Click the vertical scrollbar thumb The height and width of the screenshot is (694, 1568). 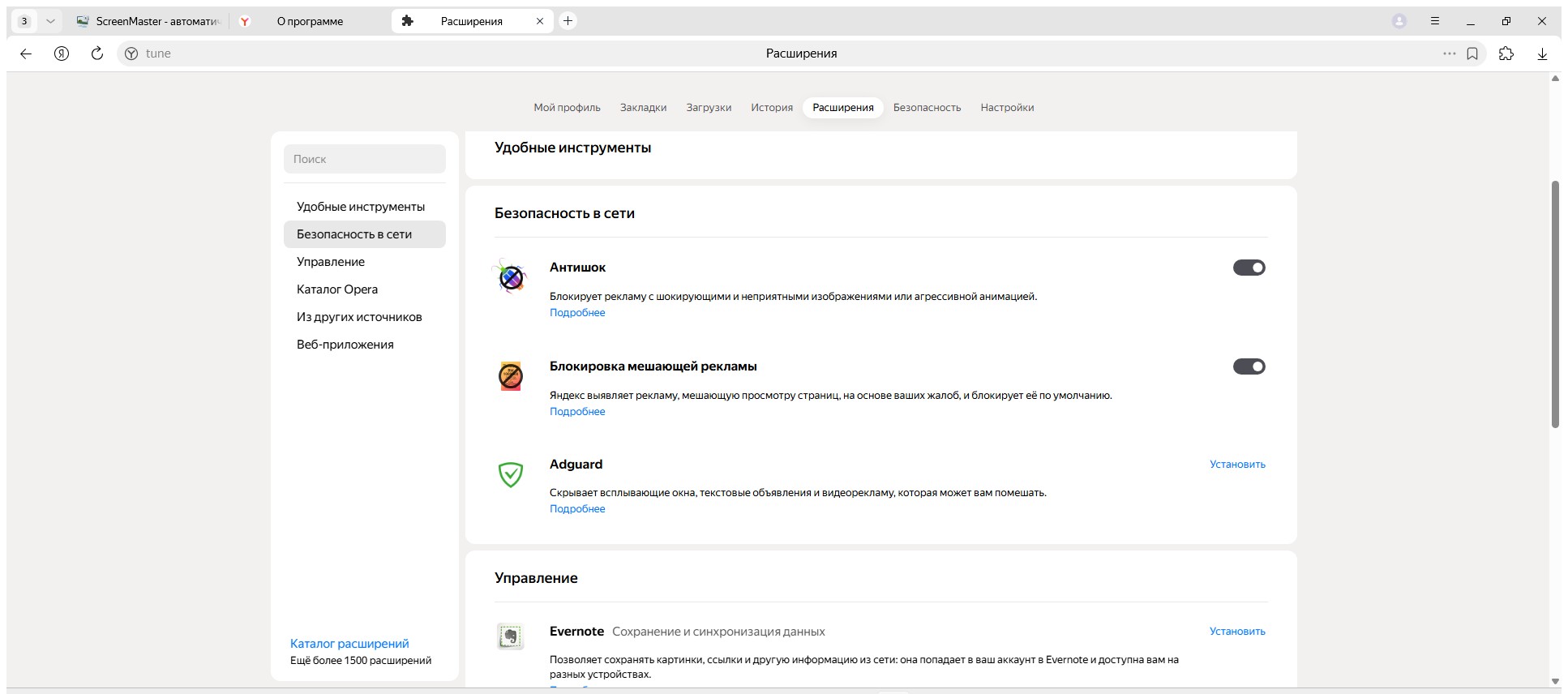pos(1555,304)
